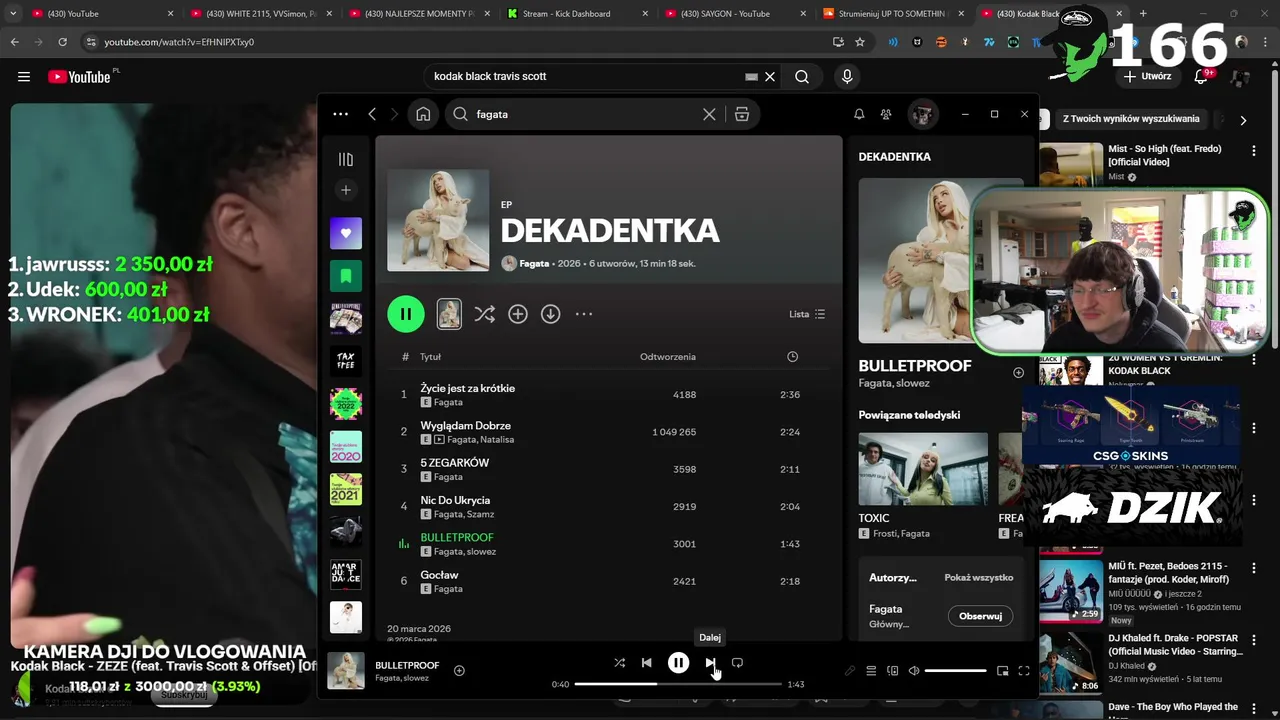Go to previous track in Spotify player
The width and height of the screenshot is (1280, 720).
pos(647,662)
